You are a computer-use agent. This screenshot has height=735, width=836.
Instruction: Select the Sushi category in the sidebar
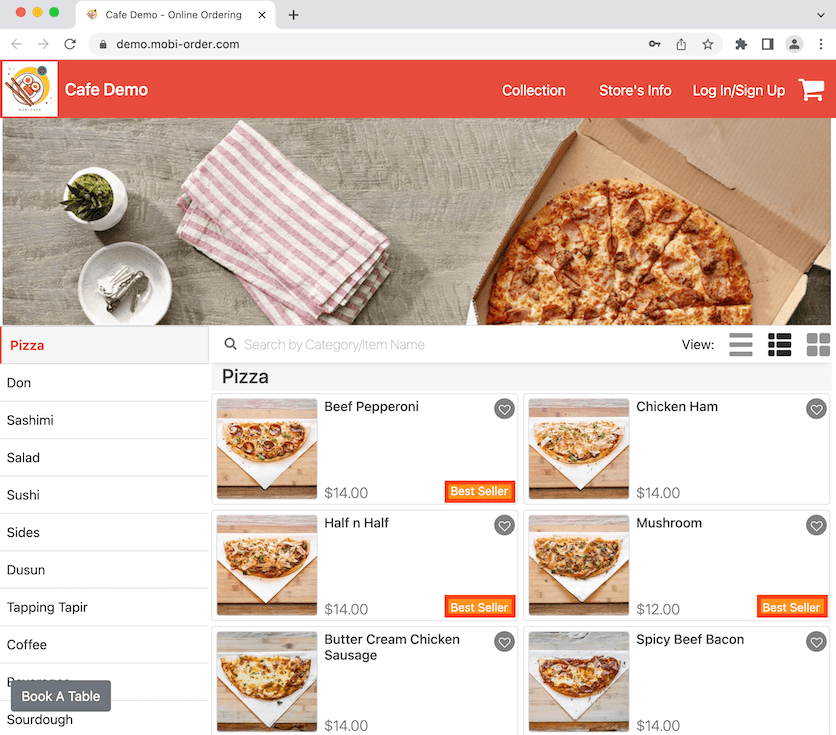[23, 495]
